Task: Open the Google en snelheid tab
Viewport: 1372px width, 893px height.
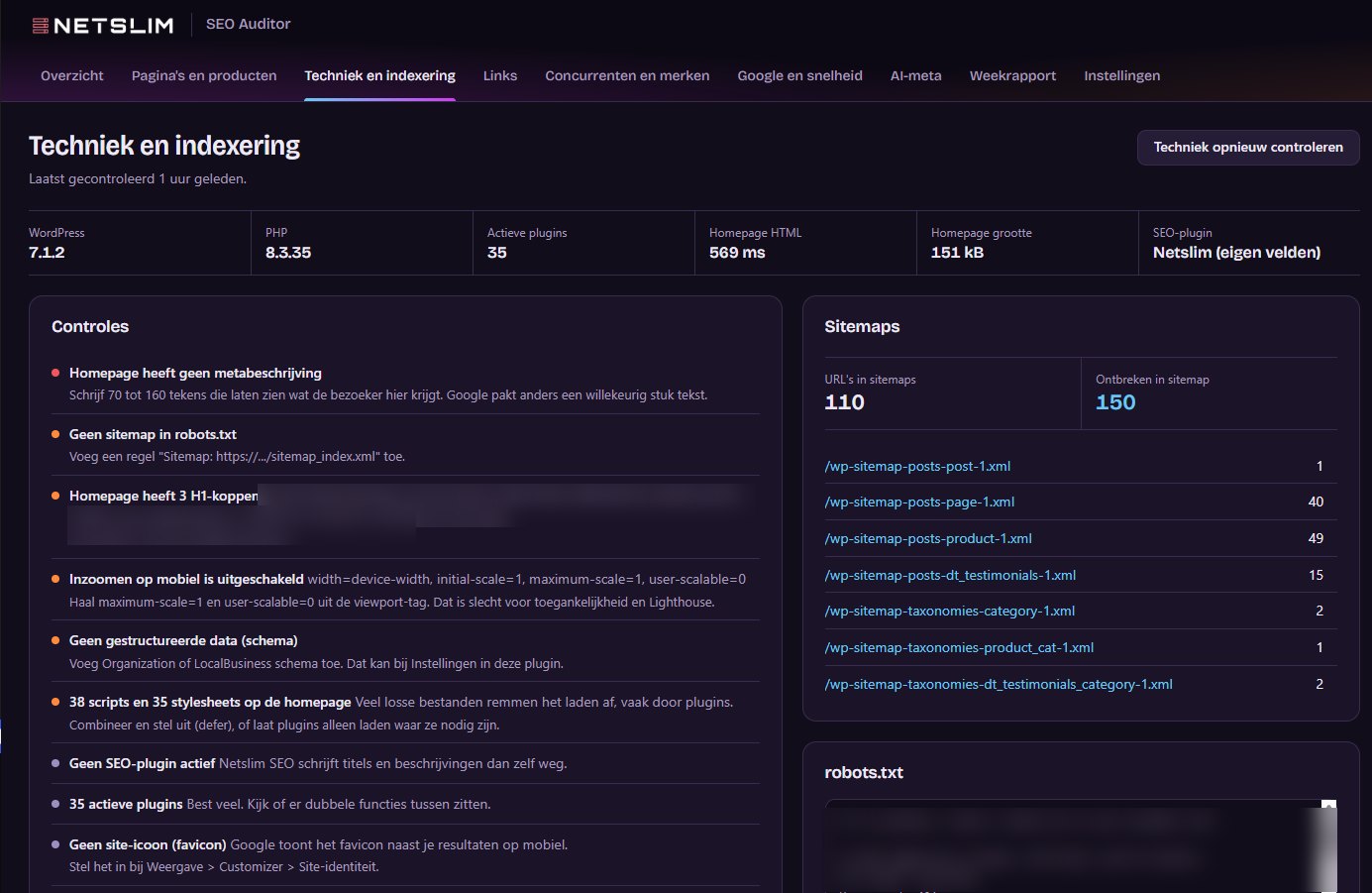Action: click(x=799, y=75)
